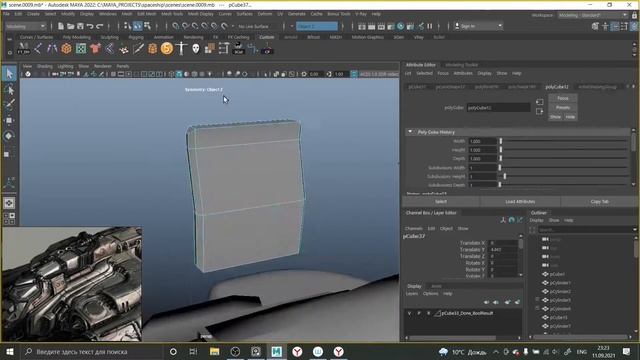The height and width of the screenshot is (360, 640).
Task: Expand the pCylinder4 node in the Outliner
Action: (537, 309)
